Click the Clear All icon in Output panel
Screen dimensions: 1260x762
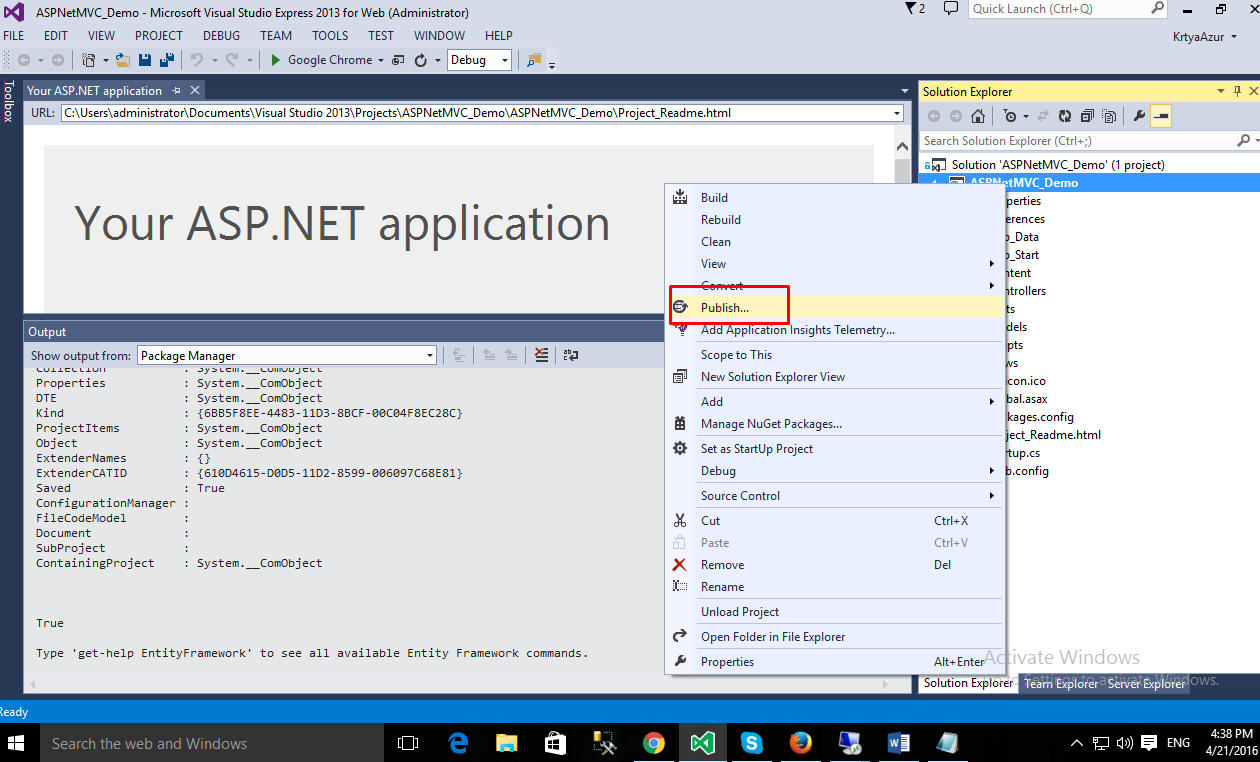pyautogui.click(x=541, y=355)
